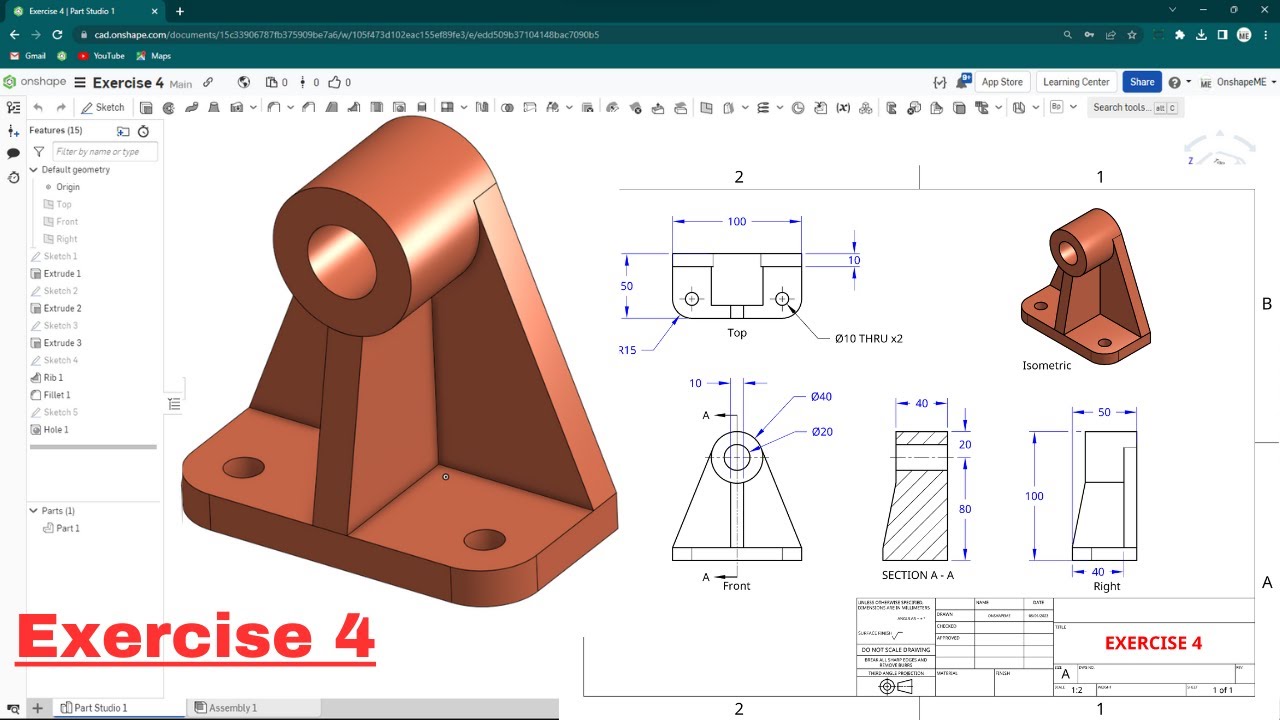The image size is (1280, 720).
Task: Open the Comments panel
Action: click(x=13, y=154)
